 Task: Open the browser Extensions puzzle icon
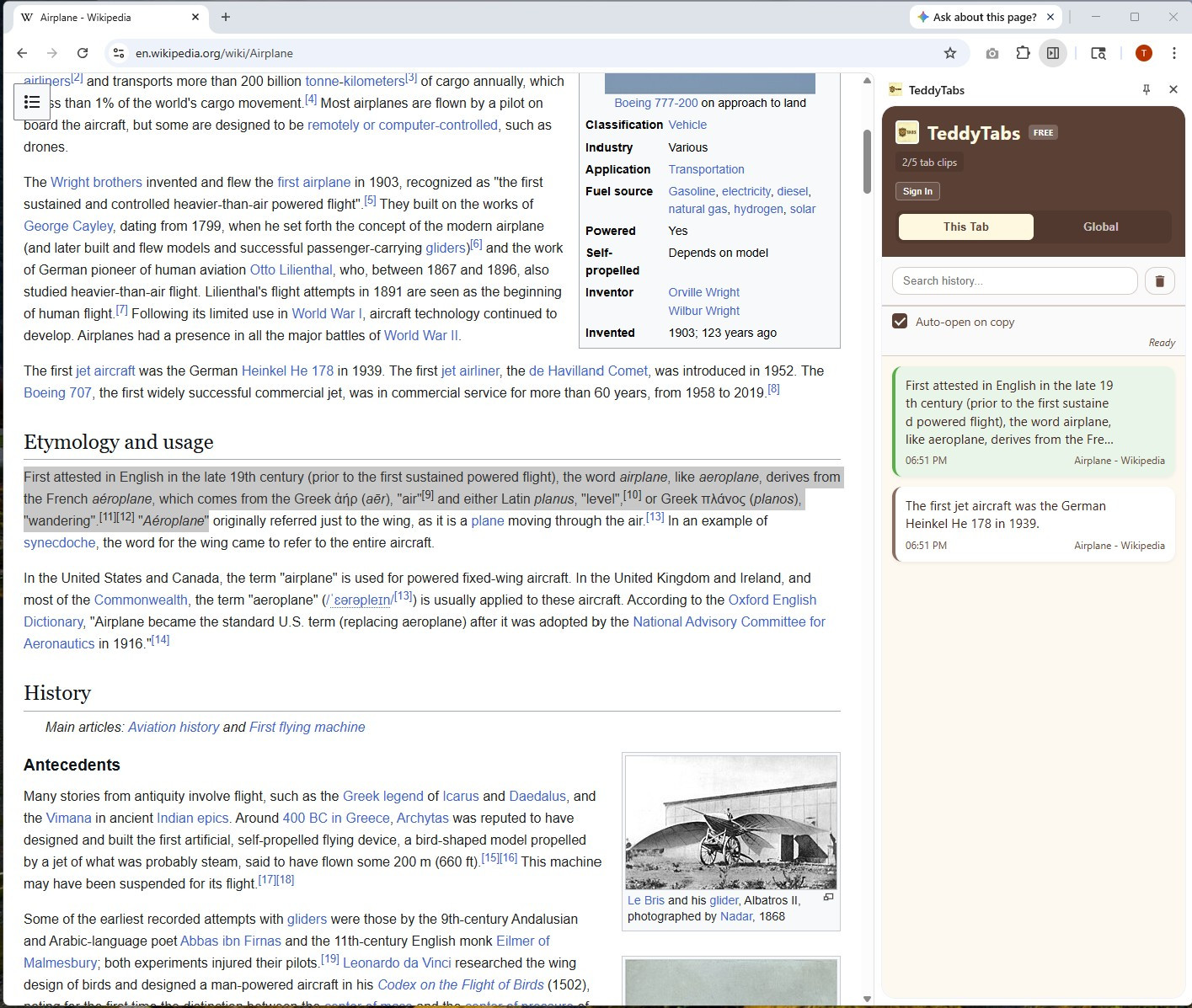(x=1023, y=52)
